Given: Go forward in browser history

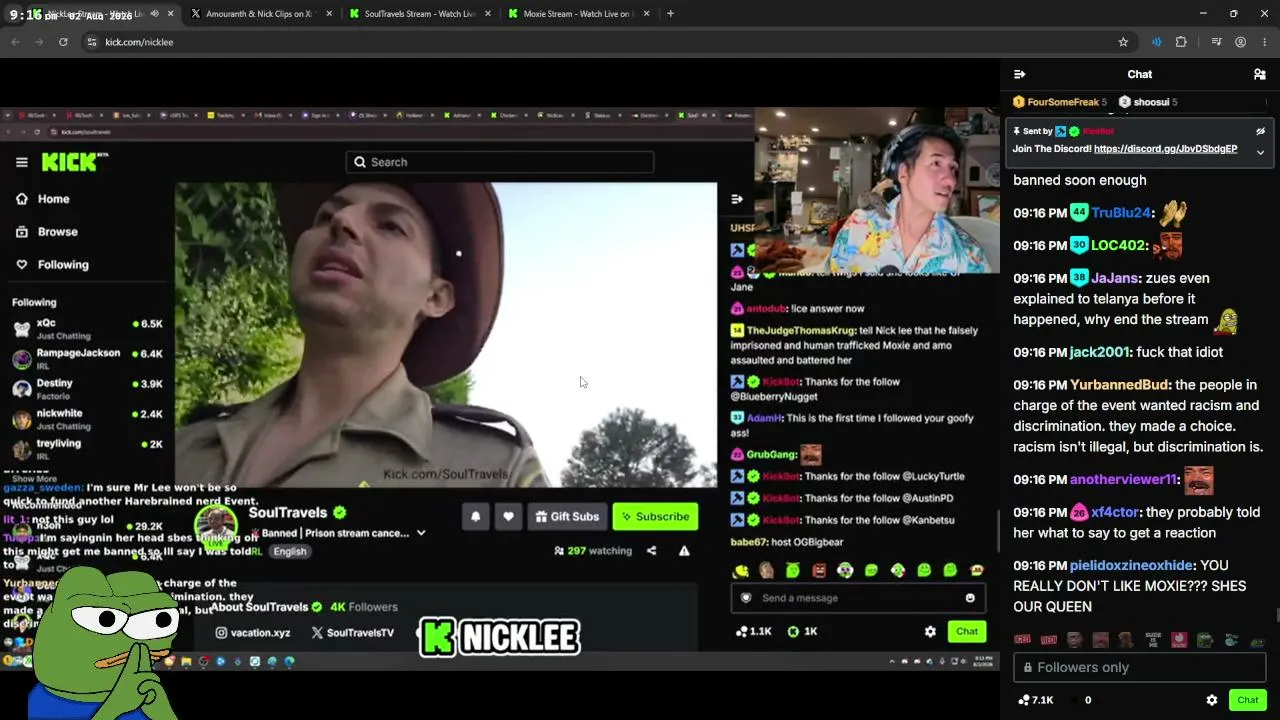Looking at the screenshot, I should click(x=39, y=42).
